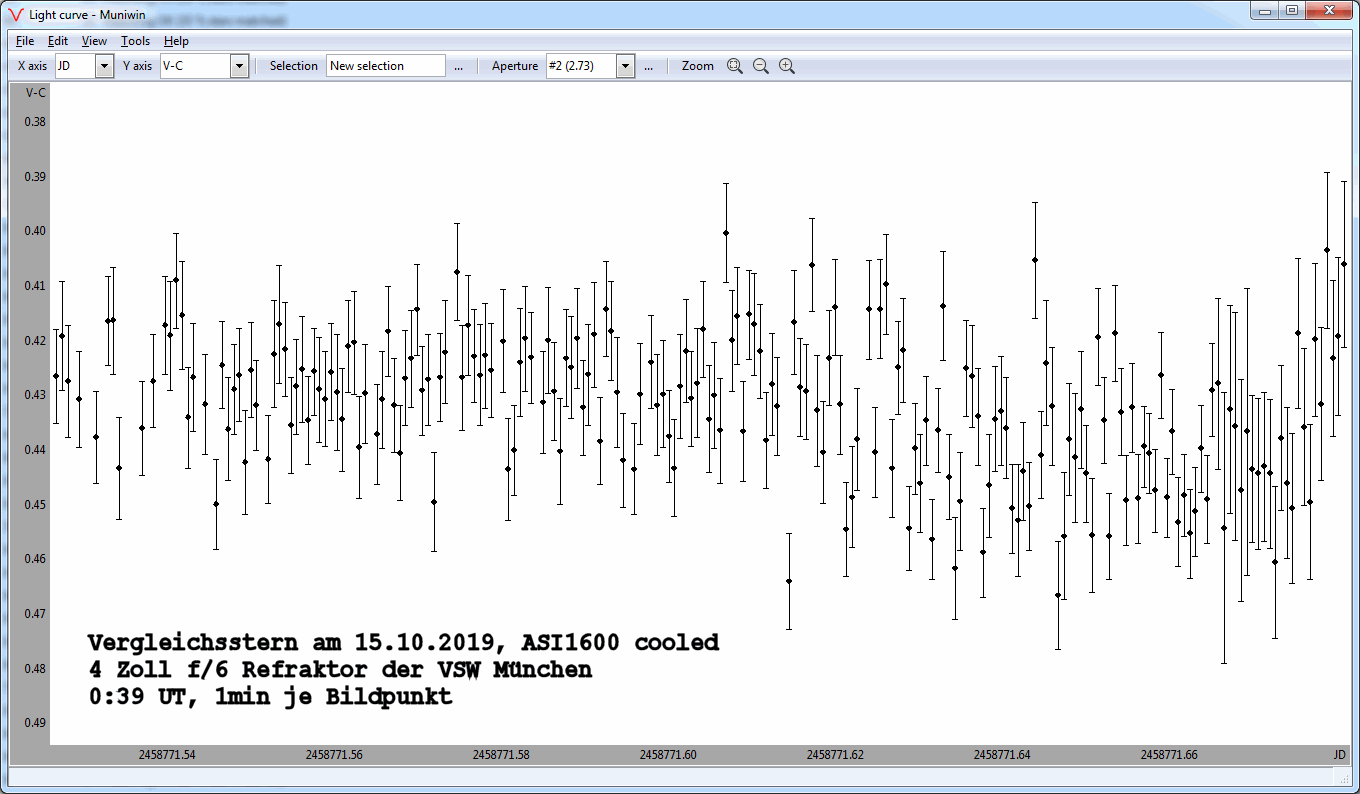
Task: Click the zoom in magnifier icon
Action: coord(787,66)
